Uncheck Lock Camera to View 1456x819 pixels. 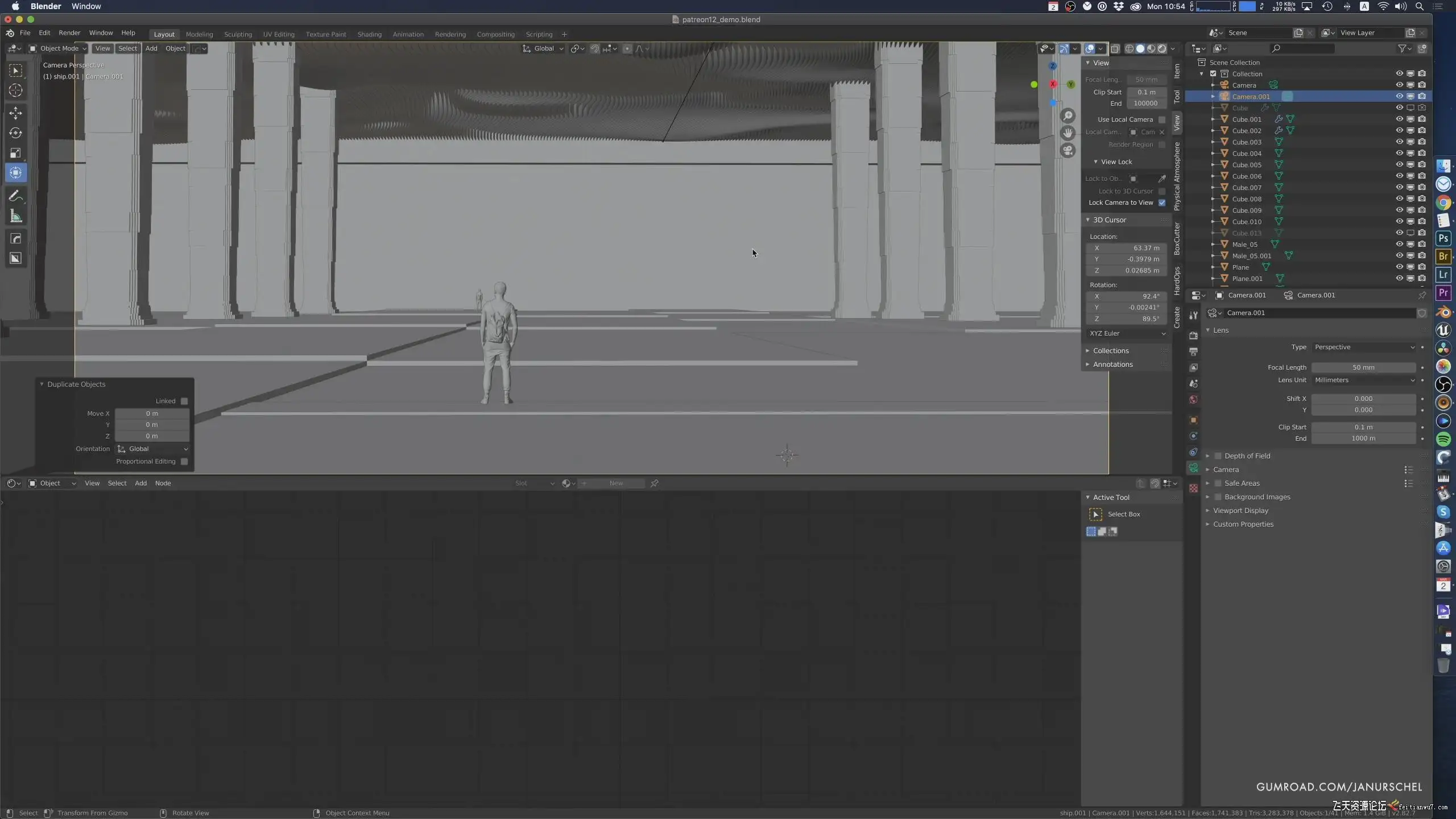pyautogui.click(x=1162, y=203)
